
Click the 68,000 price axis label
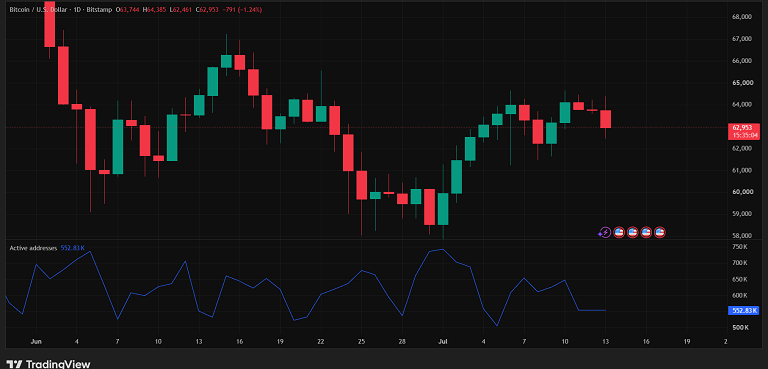tap(742, 17)
